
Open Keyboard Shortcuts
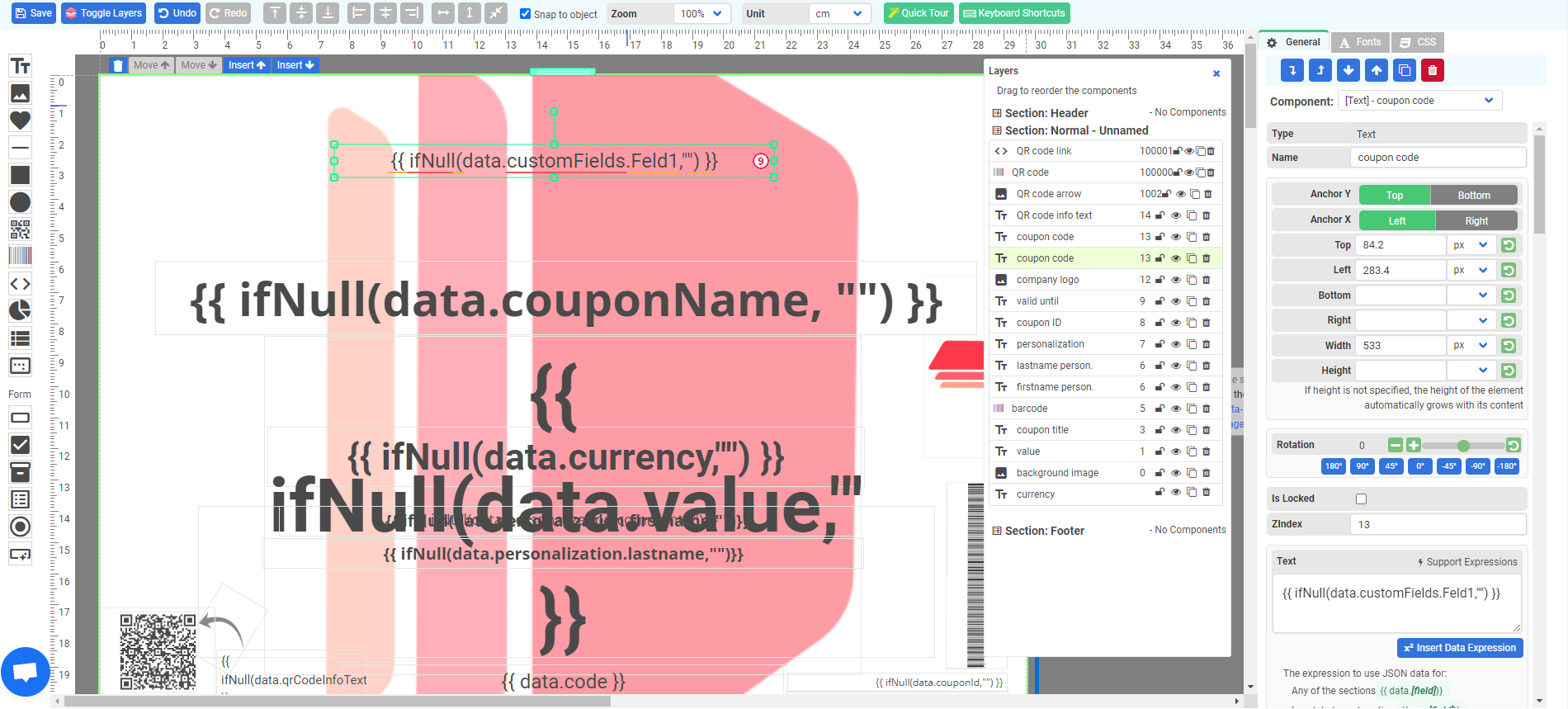point(1014,13)
